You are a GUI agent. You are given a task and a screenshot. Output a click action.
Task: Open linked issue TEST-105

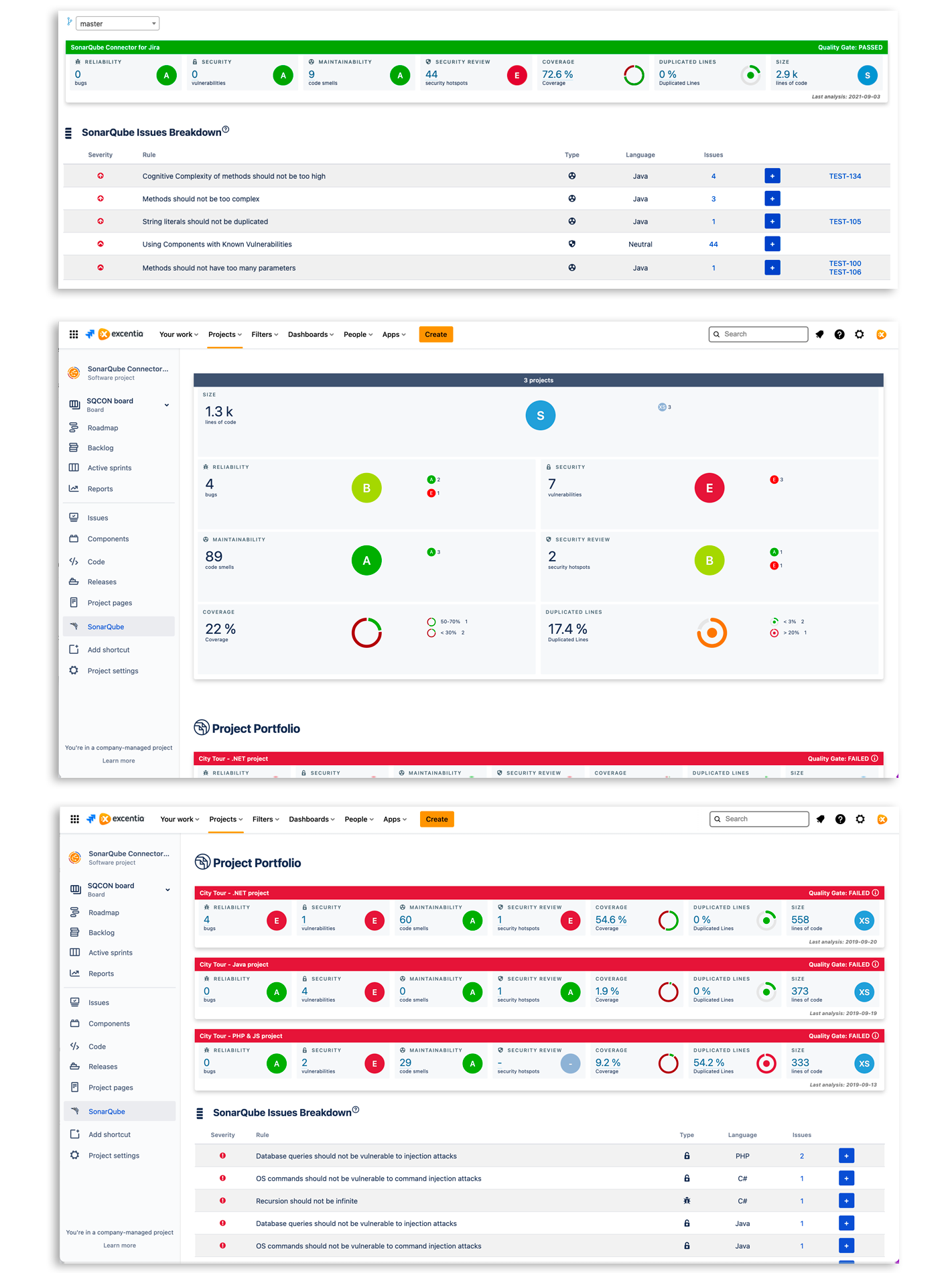[x=845, y=222]
